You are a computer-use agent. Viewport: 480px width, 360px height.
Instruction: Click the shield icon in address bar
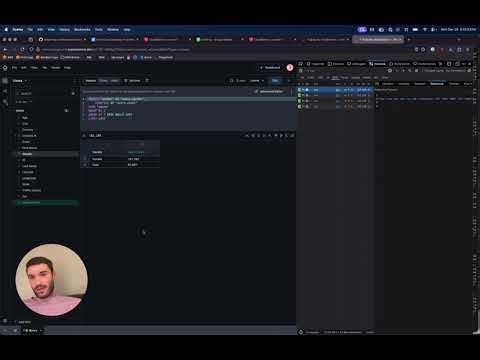click(x=31, y=49)
